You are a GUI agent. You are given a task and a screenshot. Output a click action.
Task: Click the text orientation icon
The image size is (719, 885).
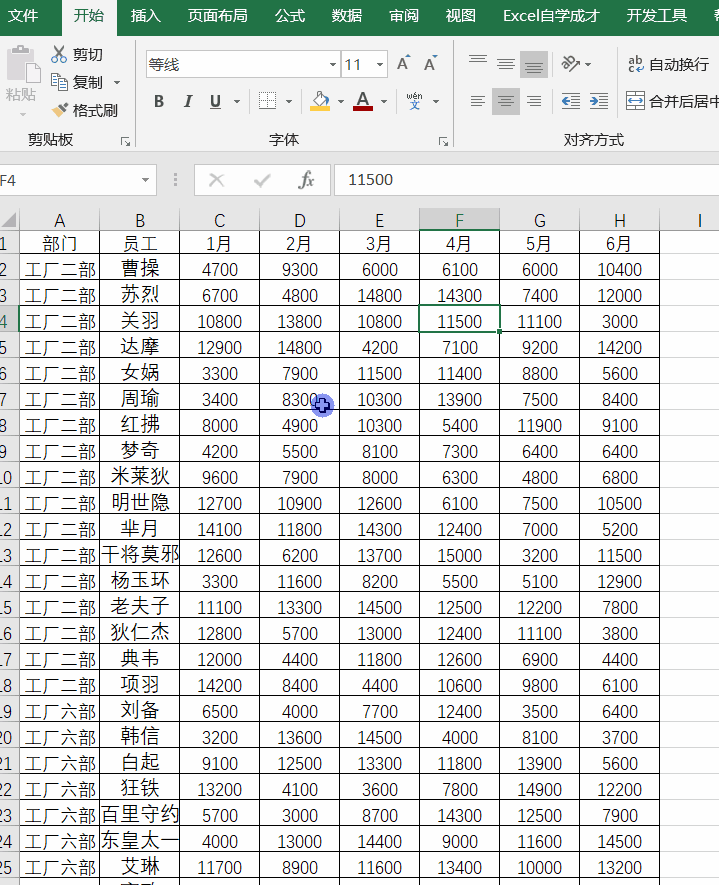(x=571, y=64)
